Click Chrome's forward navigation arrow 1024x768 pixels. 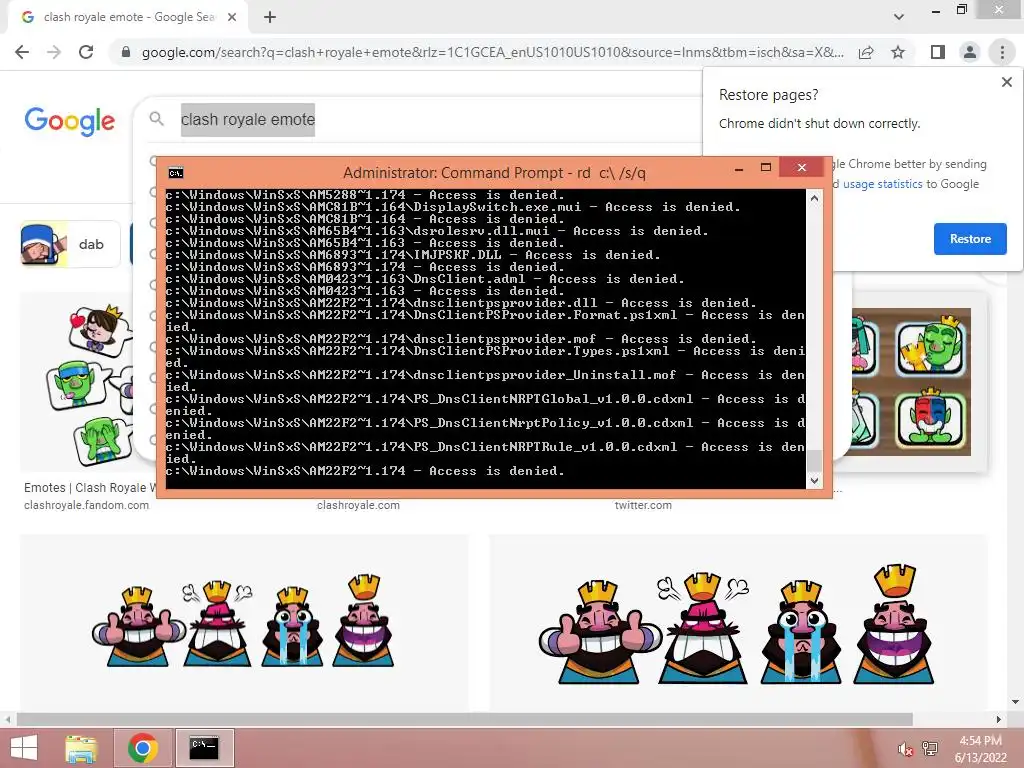[54, 52]
